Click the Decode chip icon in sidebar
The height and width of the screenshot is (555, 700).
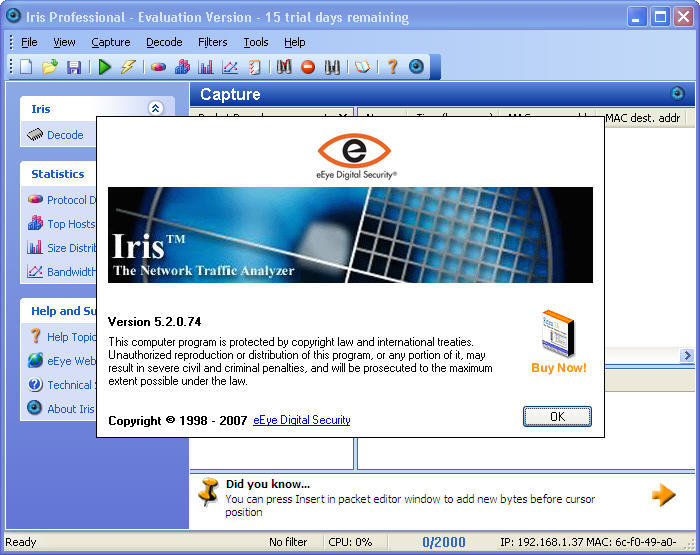pos(35,134)
